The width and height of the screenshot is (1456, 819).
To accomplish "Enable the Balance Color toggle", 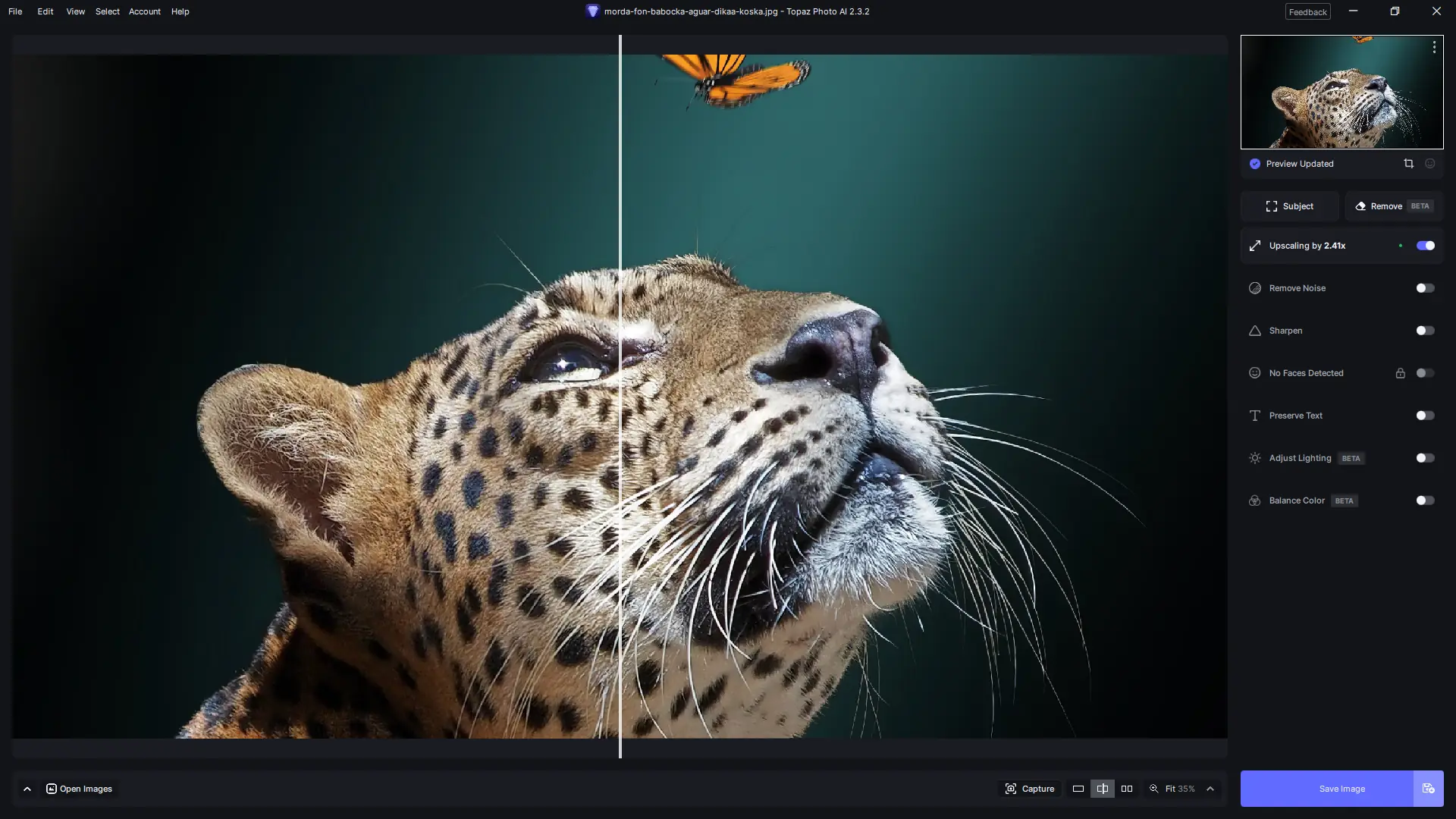I will click(x=1425, y=500).
